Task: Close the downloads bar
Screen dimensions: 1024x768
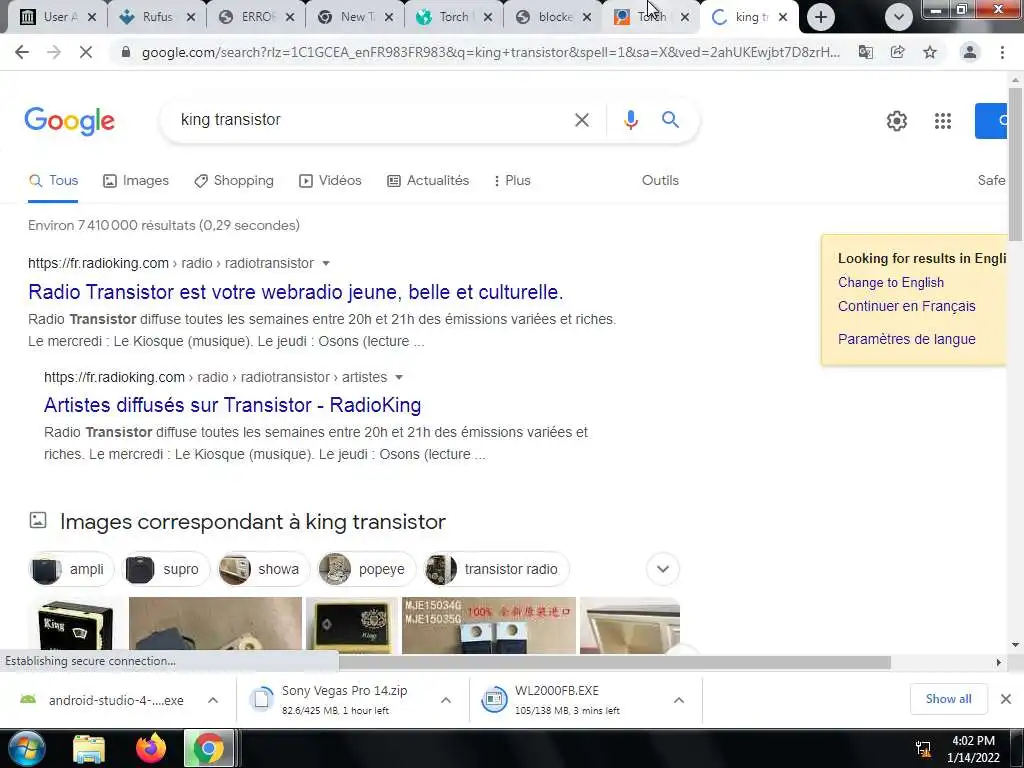Action: click(x=1006, y=699)
